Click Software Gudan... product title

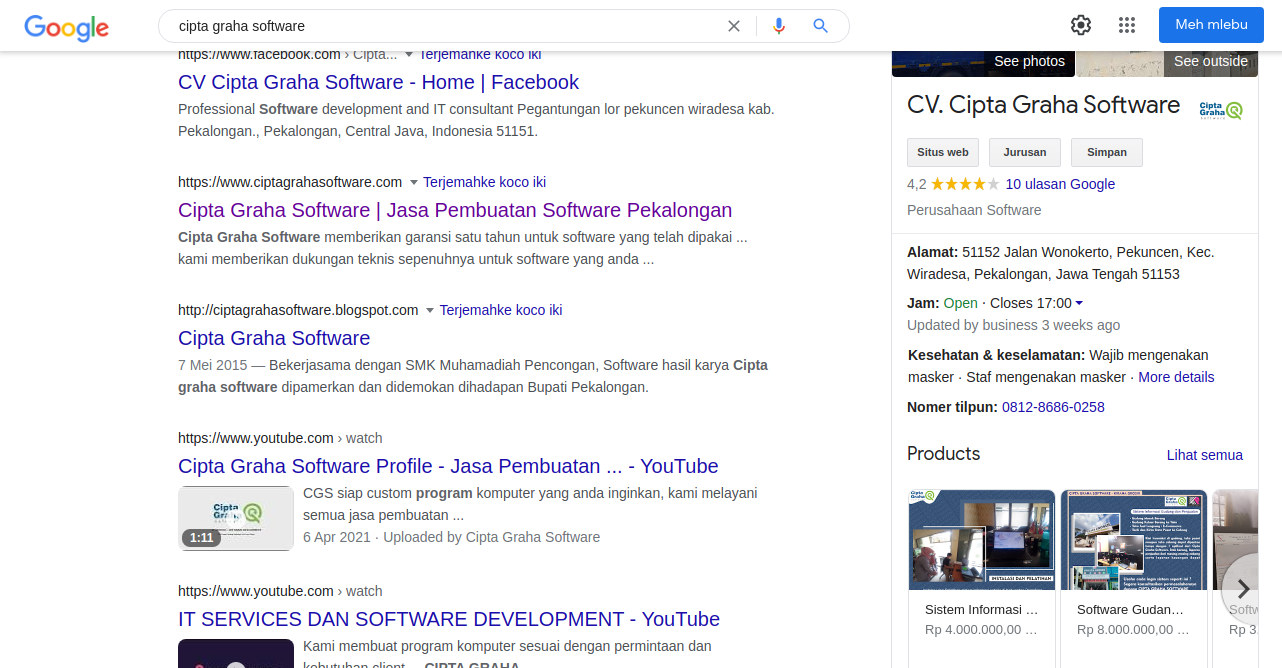(x=1130, y=609)
